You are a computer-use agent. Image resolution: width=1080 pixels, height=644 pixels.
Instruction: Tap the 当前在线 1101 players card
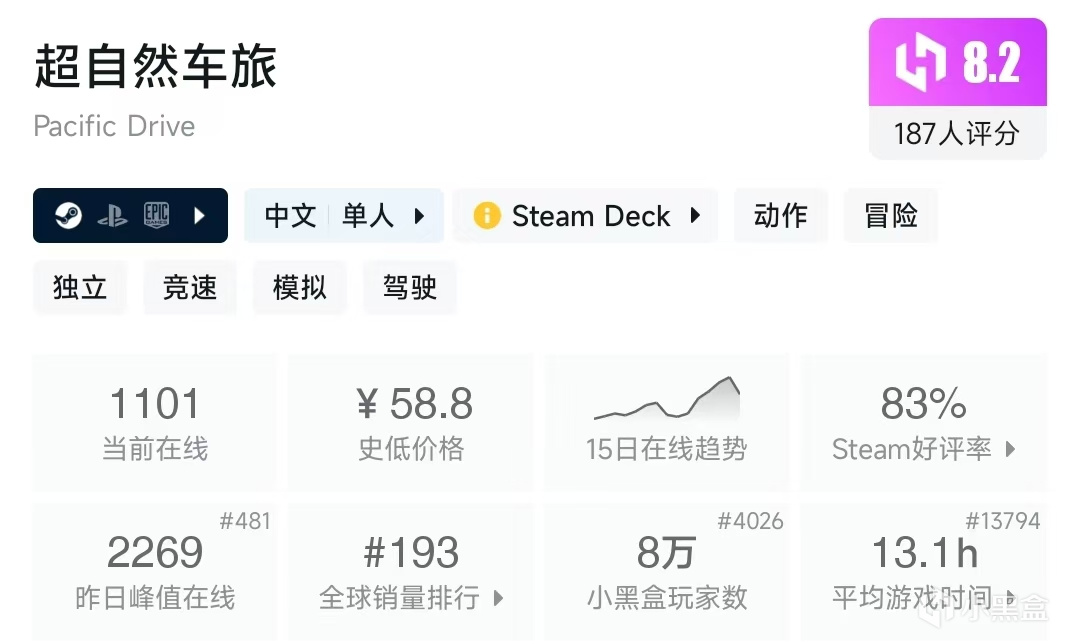pos(155,421)
